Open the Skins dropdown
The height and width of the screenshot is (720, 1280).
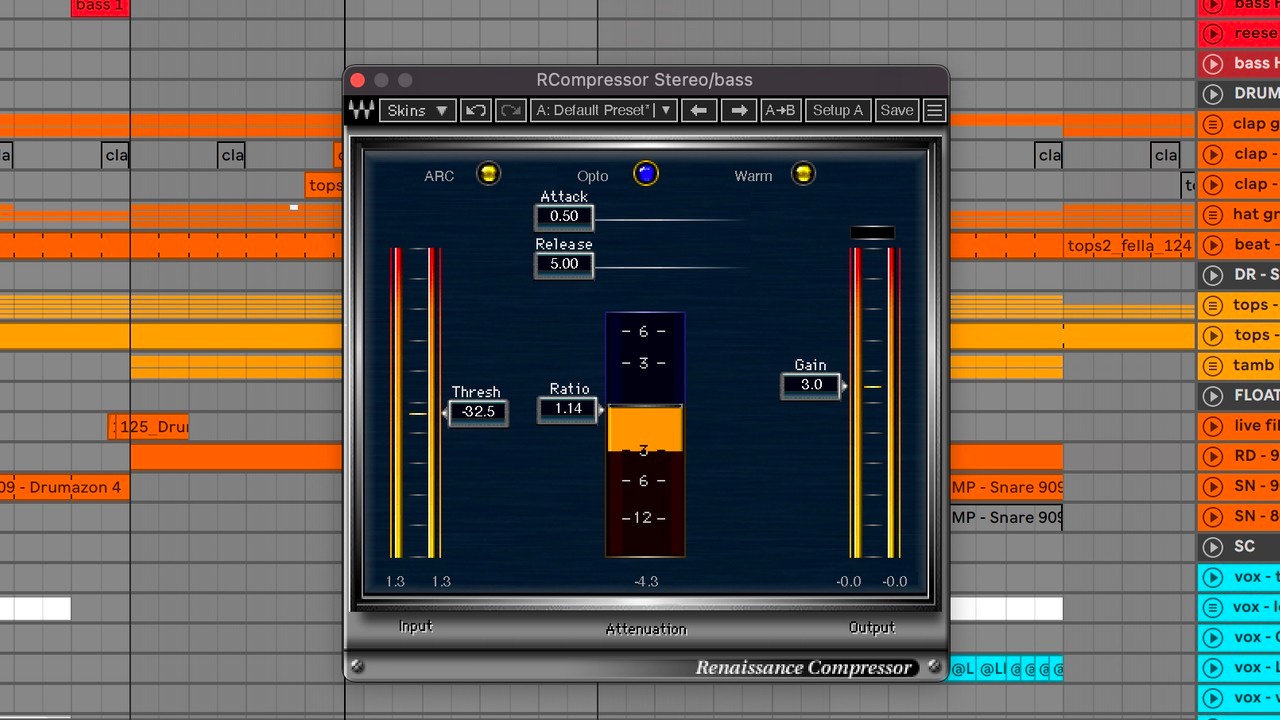(x=418, y=110)
